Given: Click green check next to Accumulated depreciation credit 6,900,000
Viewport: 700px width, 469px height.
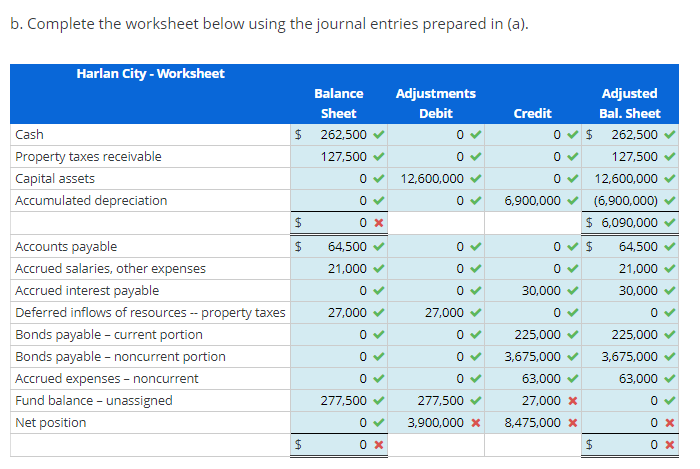Looking at the screenshot, I should (x=573, y=200).
